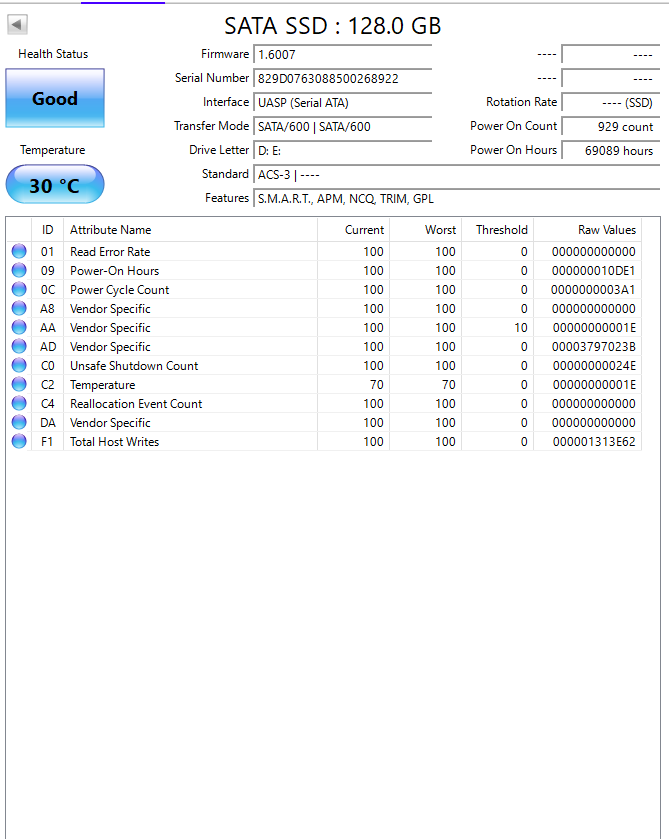This screenshot has height=839, width=669.
Task: Click raw value 0000000003A1
Action: [594, 289]
